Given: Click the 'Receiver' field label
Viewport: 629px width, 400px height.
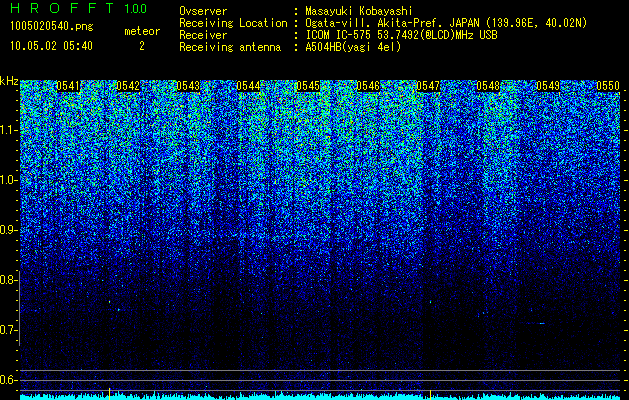Looking at the screenshot, I should pos(203,35).
